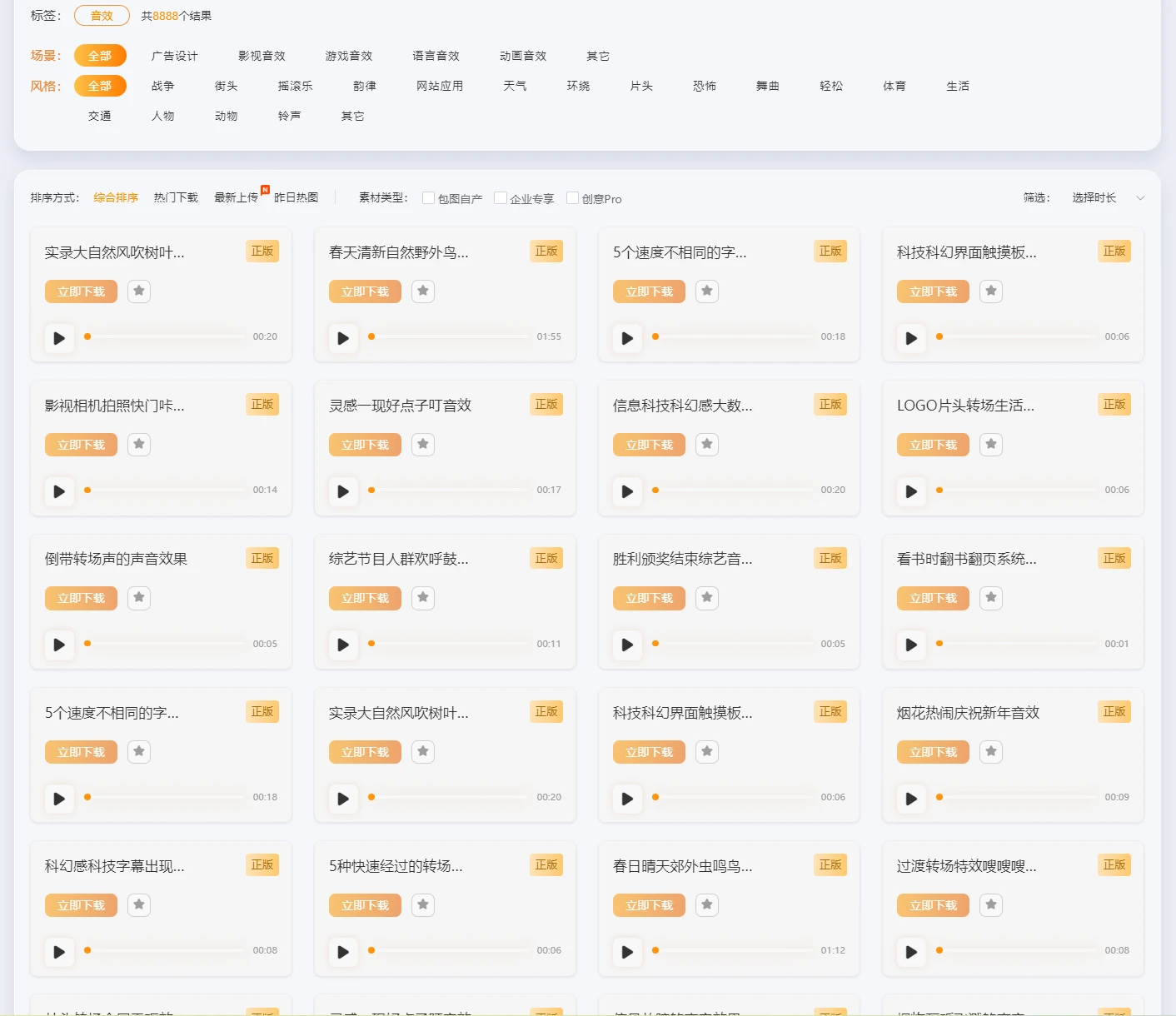
Task: Select the 全部 scene filter
Action: pyautogui.click(x=100, y=56)
